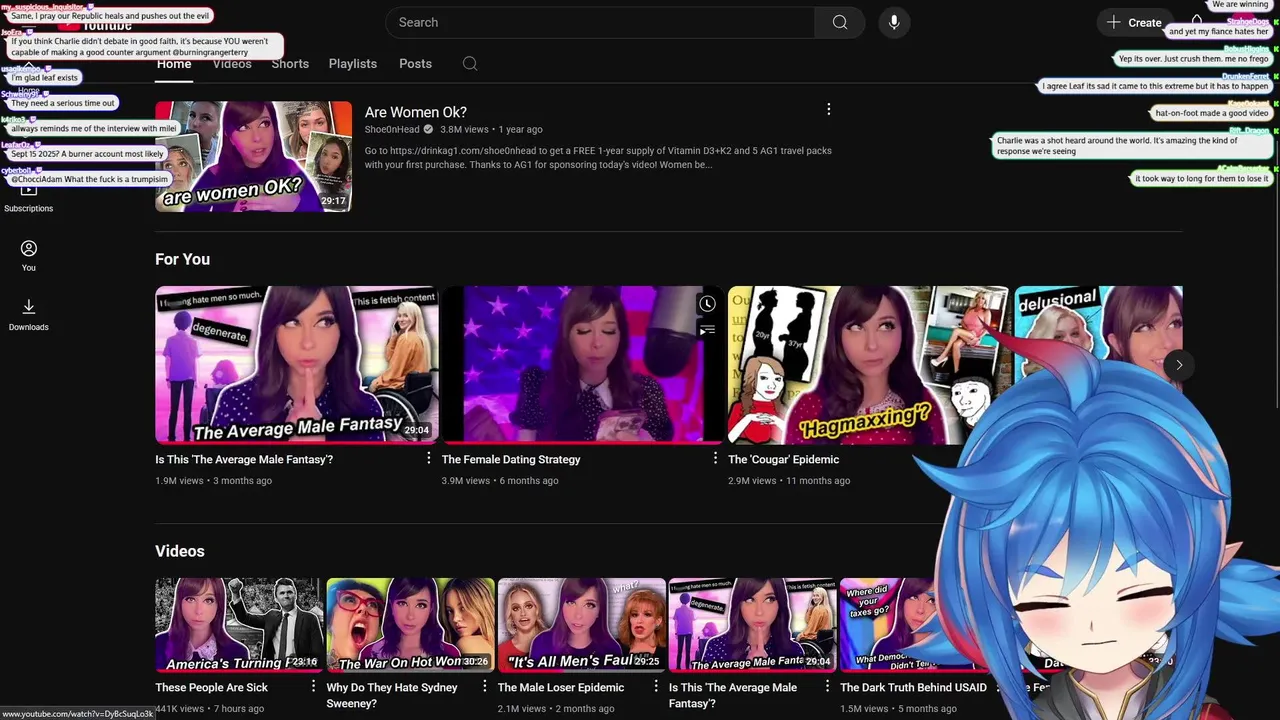Play the are women OK? featured thumbnail
The height and width of the screenshot is (720, 1280).
(253, 156)
